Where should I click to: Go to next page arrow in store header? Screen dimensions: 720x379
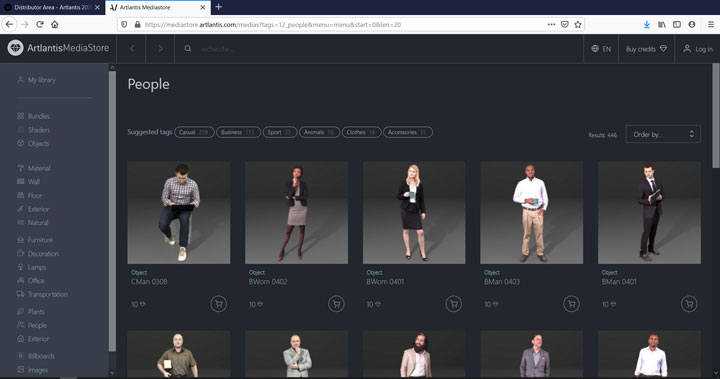[x=160, y=48]
